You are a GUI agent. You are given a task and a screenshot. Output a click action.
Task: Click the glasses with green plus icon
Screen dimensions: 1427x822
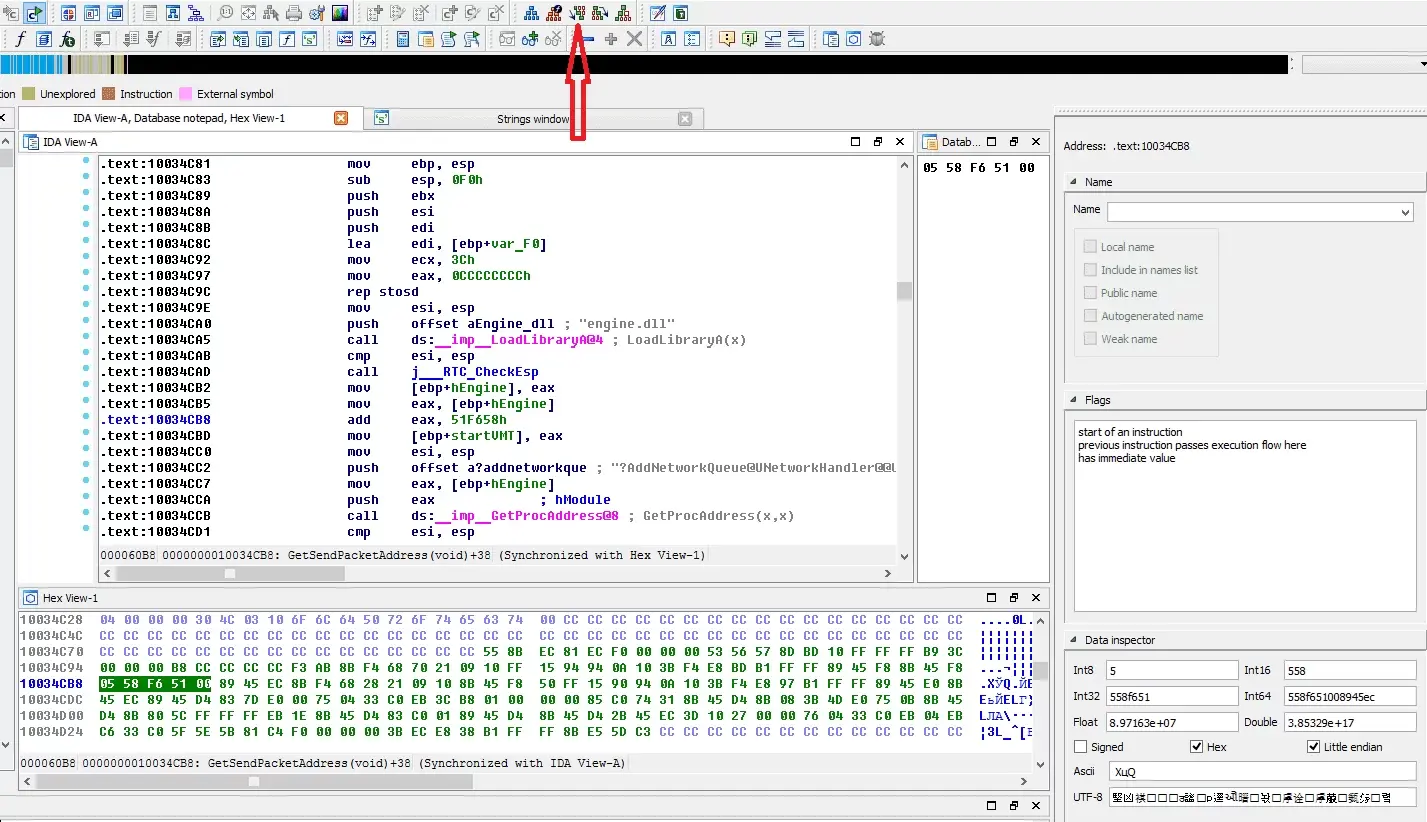530,39
